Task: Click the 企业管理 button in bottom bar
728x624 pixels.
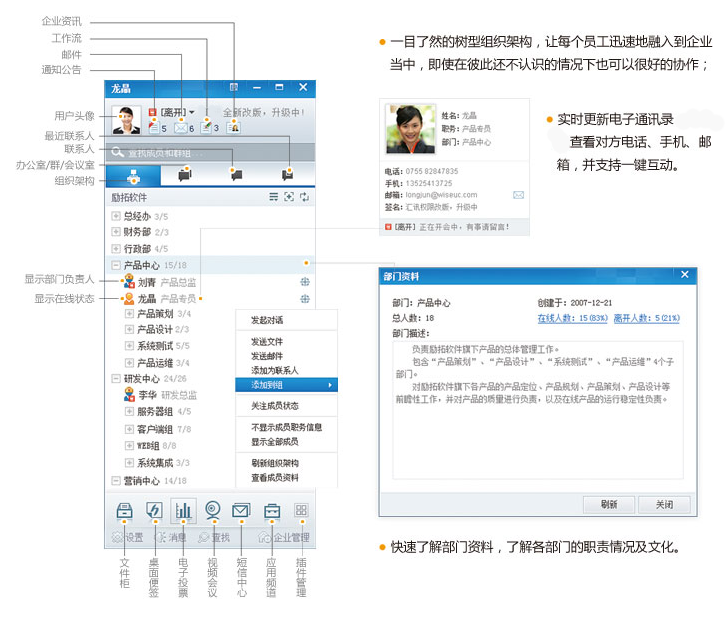Action: (284, 537)
